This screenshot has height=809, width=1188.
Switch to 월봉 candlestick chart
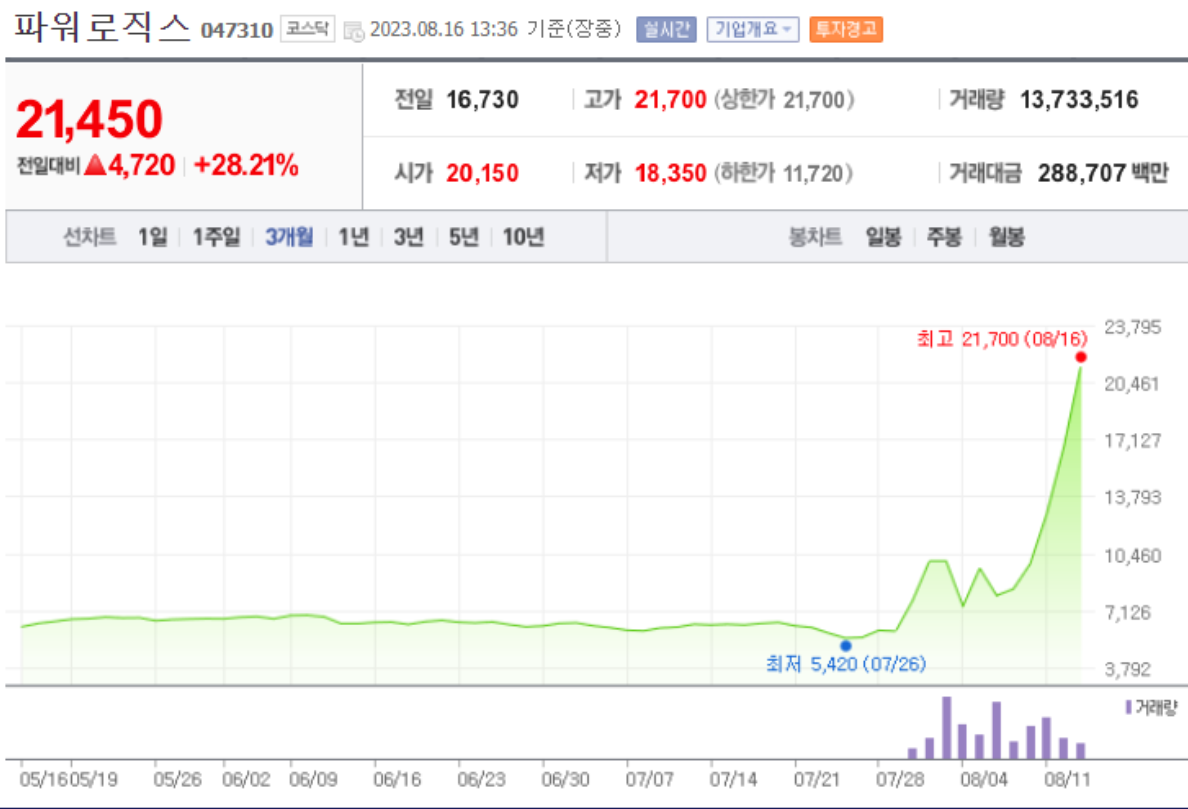coord(1006,237)
